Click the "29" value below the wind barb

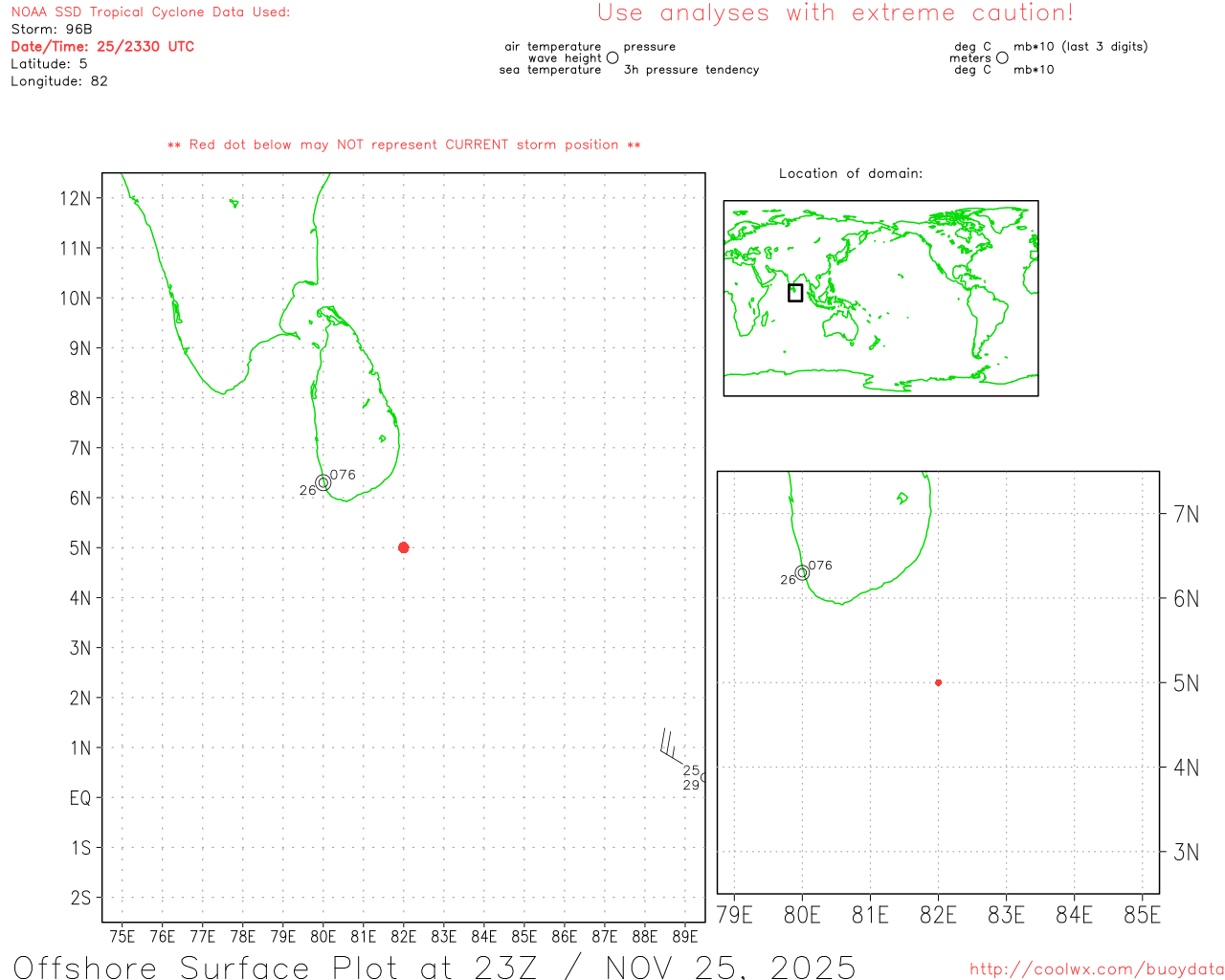(x=691, y=785)
